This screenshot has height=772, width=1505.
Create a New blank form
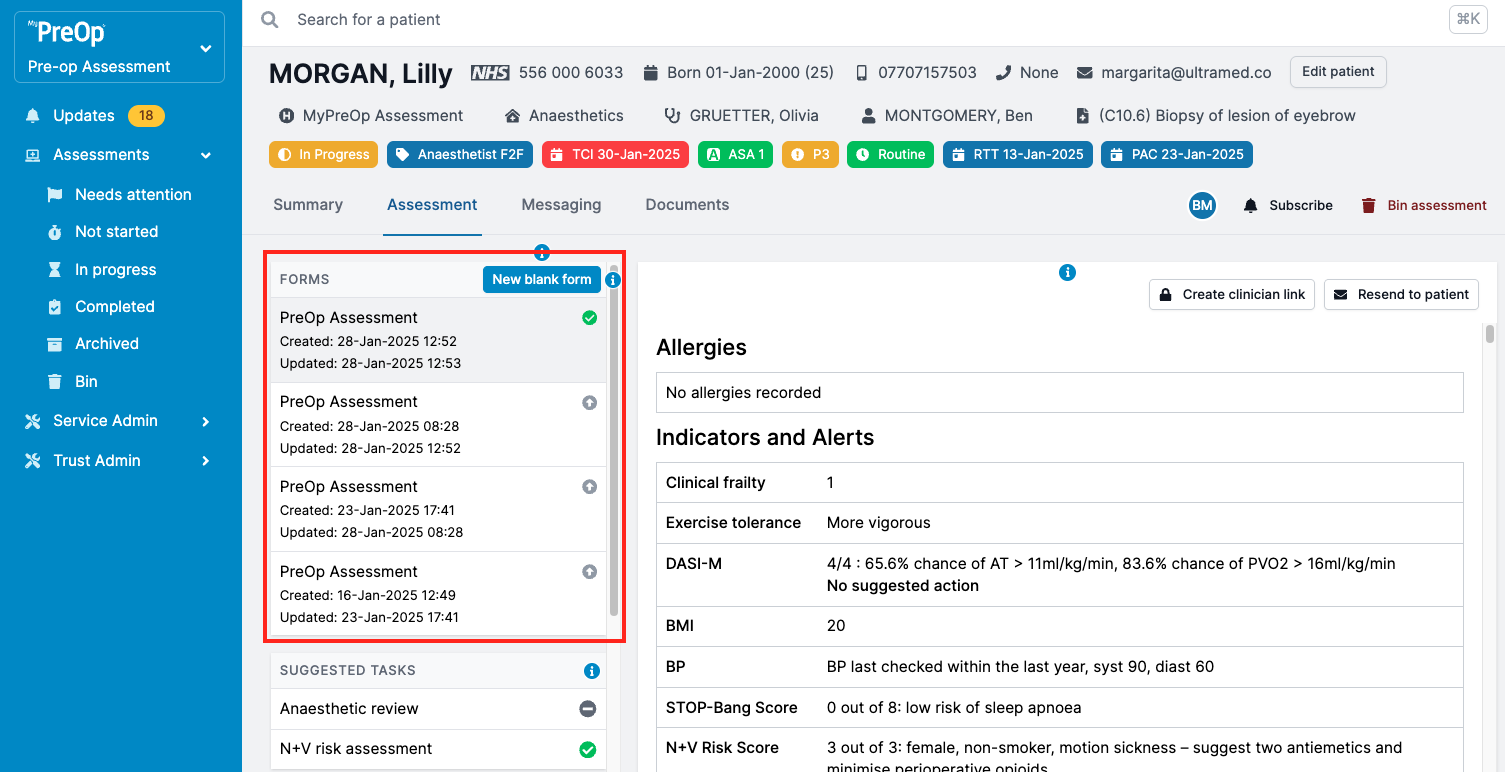(541, 280)
